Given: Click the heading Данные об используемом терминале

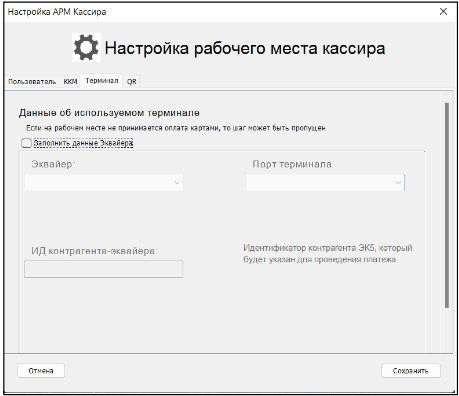Looking at the screenshot, I should 109,113.
